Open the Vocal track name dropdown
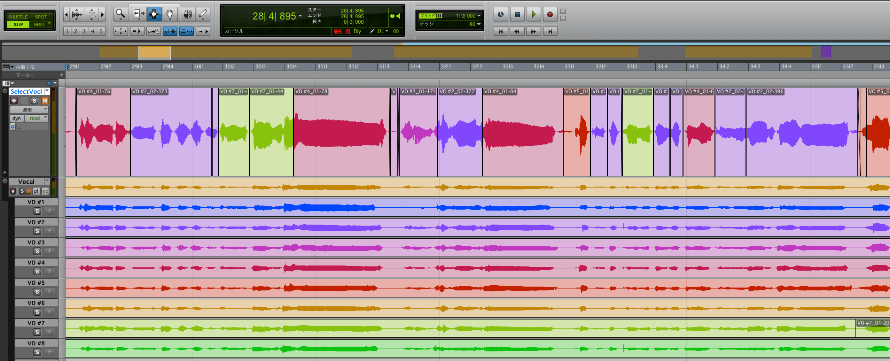This screenshot has width=890, height=361. (x=47, y=182)
